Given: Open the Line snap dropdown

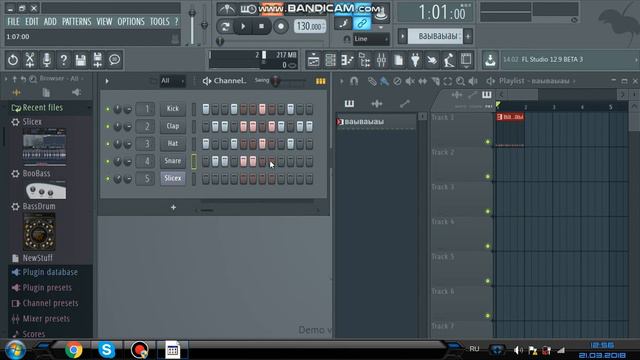Looking at the screenshot, I should (371, 39).
